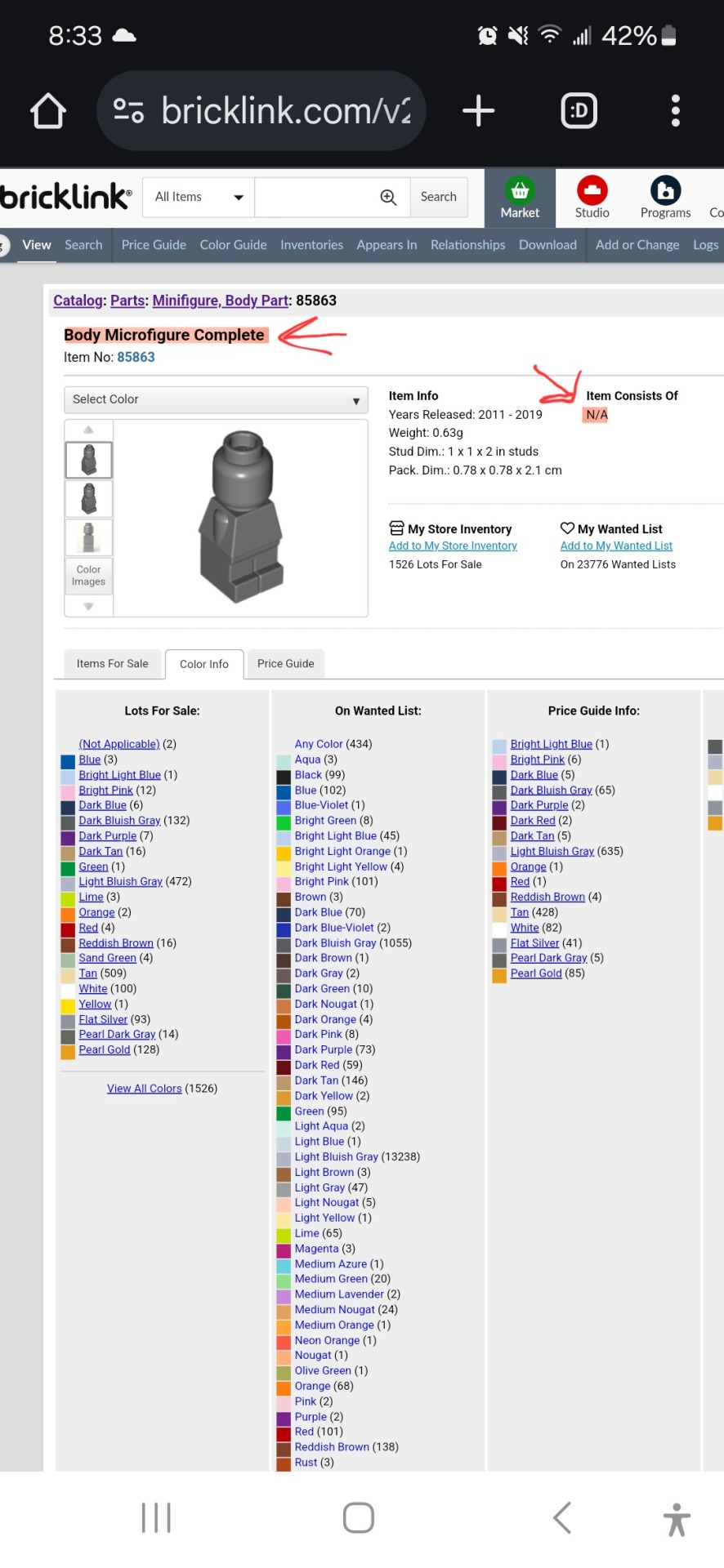The image size is (724, 1568).
Task: Click the BrickLink logo
Action: pos(65,197)
